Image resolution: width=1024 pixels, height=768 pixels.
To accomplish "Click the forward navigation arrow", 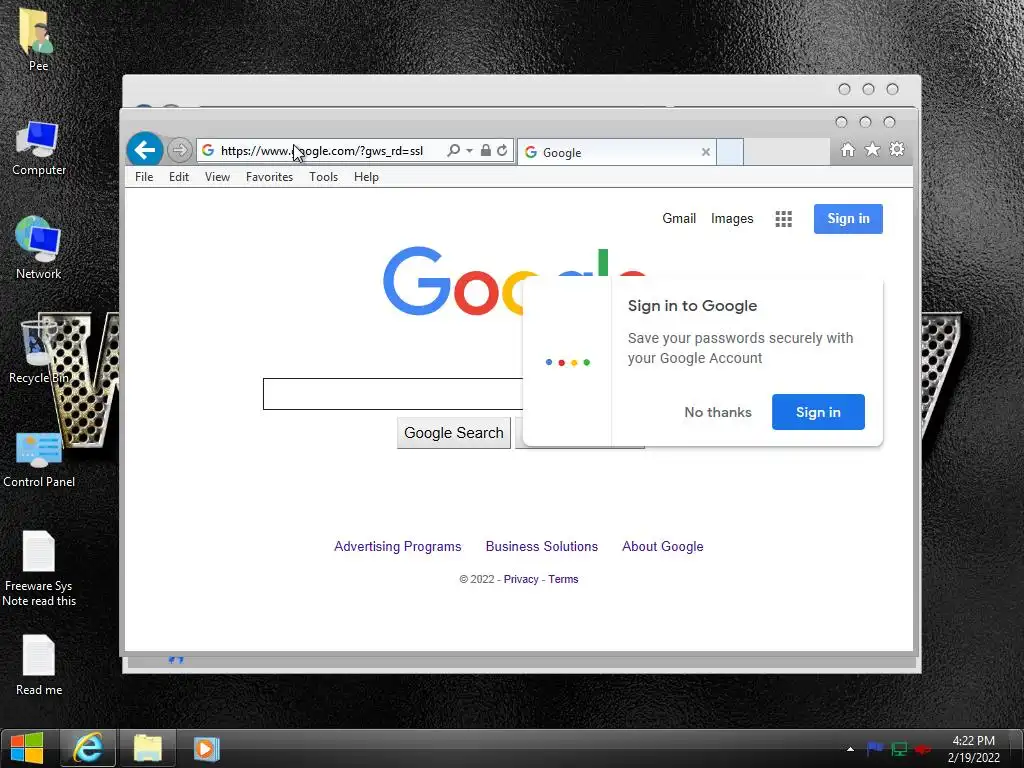I will coord(179,150).
